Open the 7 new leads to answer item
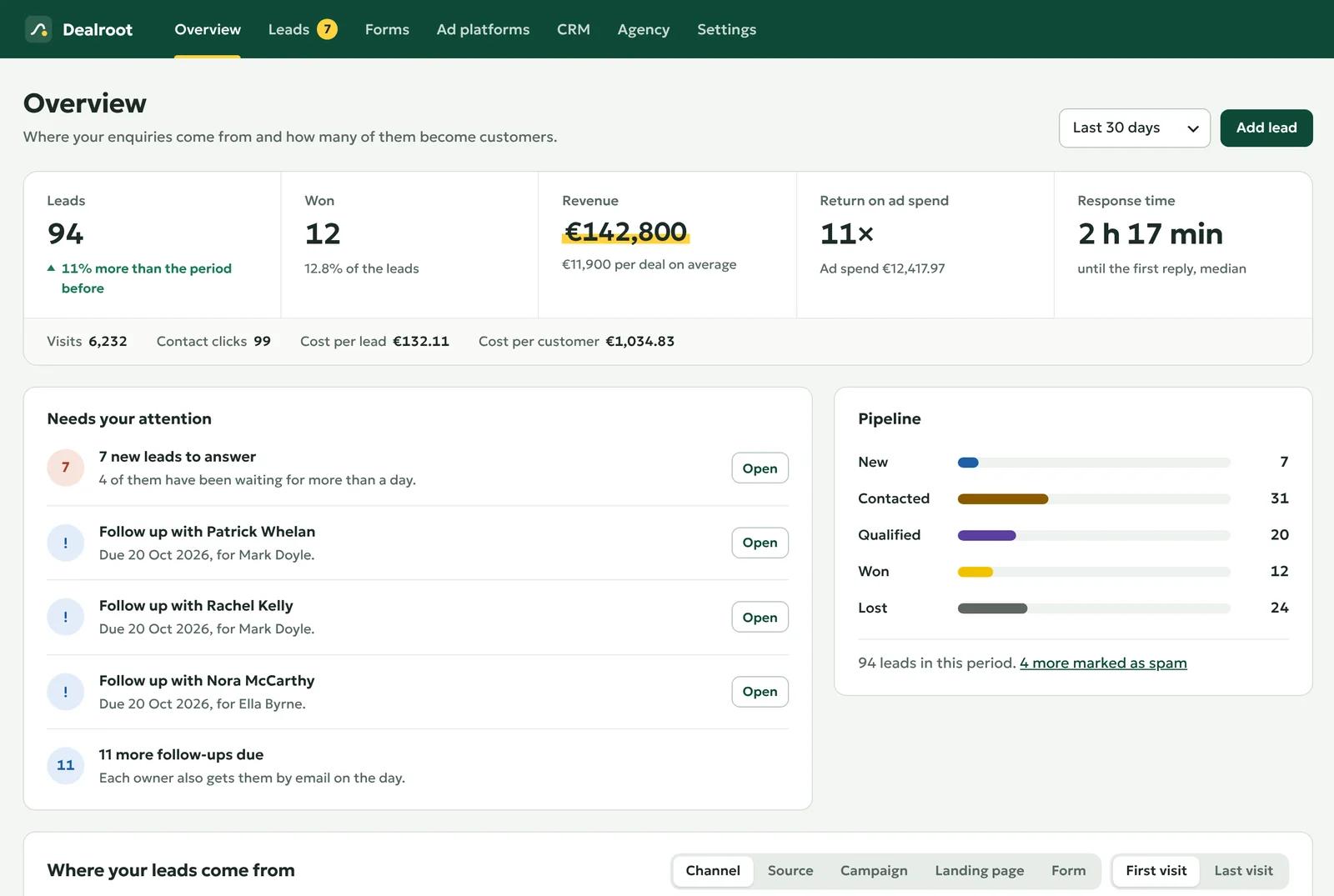 (760, 468)
